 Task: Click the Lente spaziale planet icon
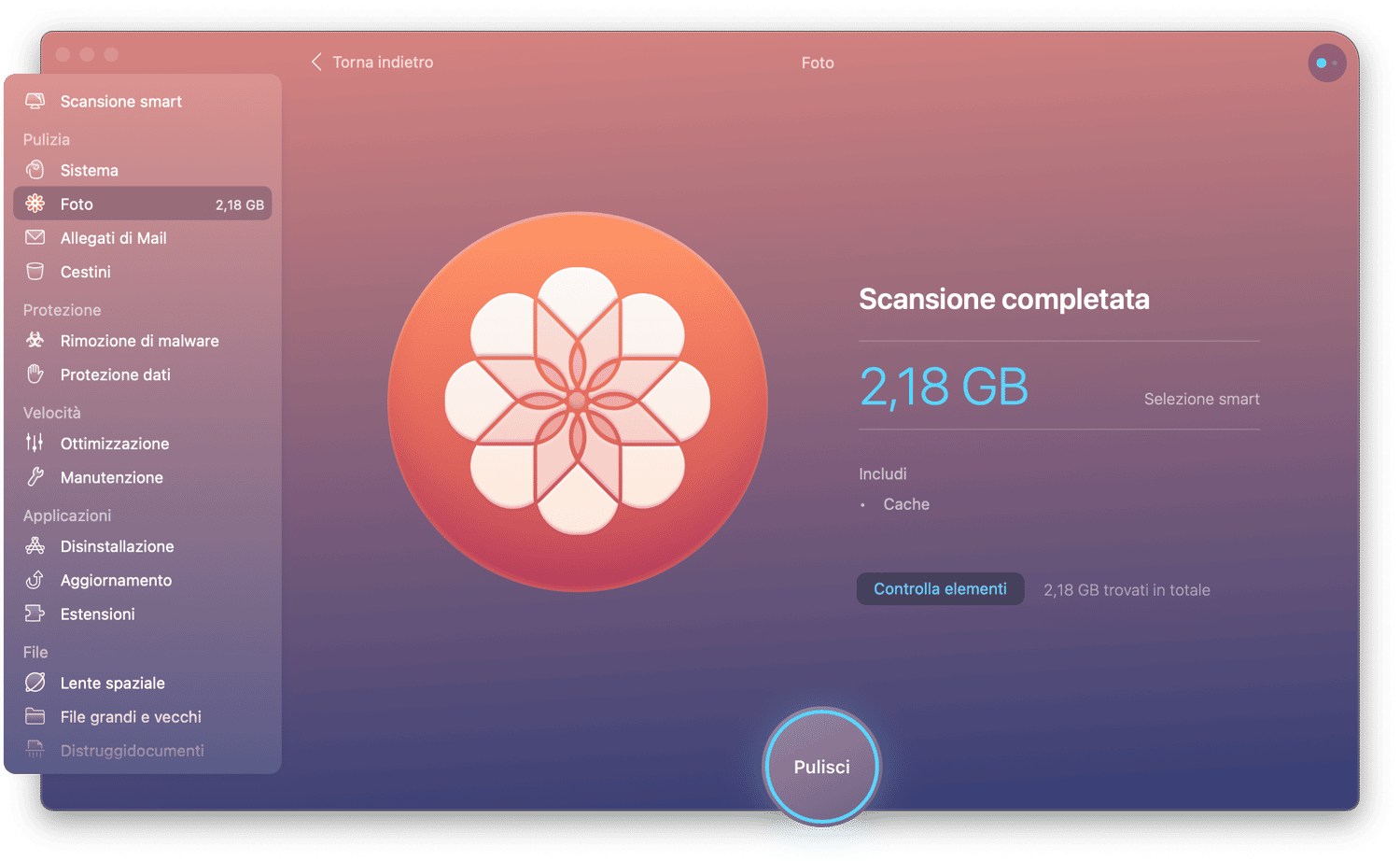(35, 683)
